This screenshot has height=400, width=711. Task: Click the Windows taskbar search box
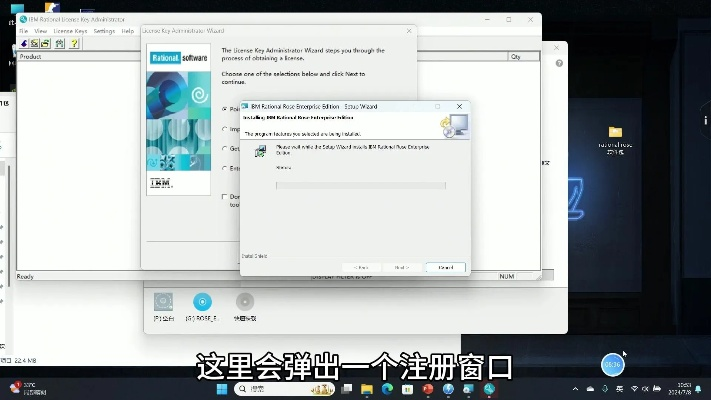coord(270,388)
